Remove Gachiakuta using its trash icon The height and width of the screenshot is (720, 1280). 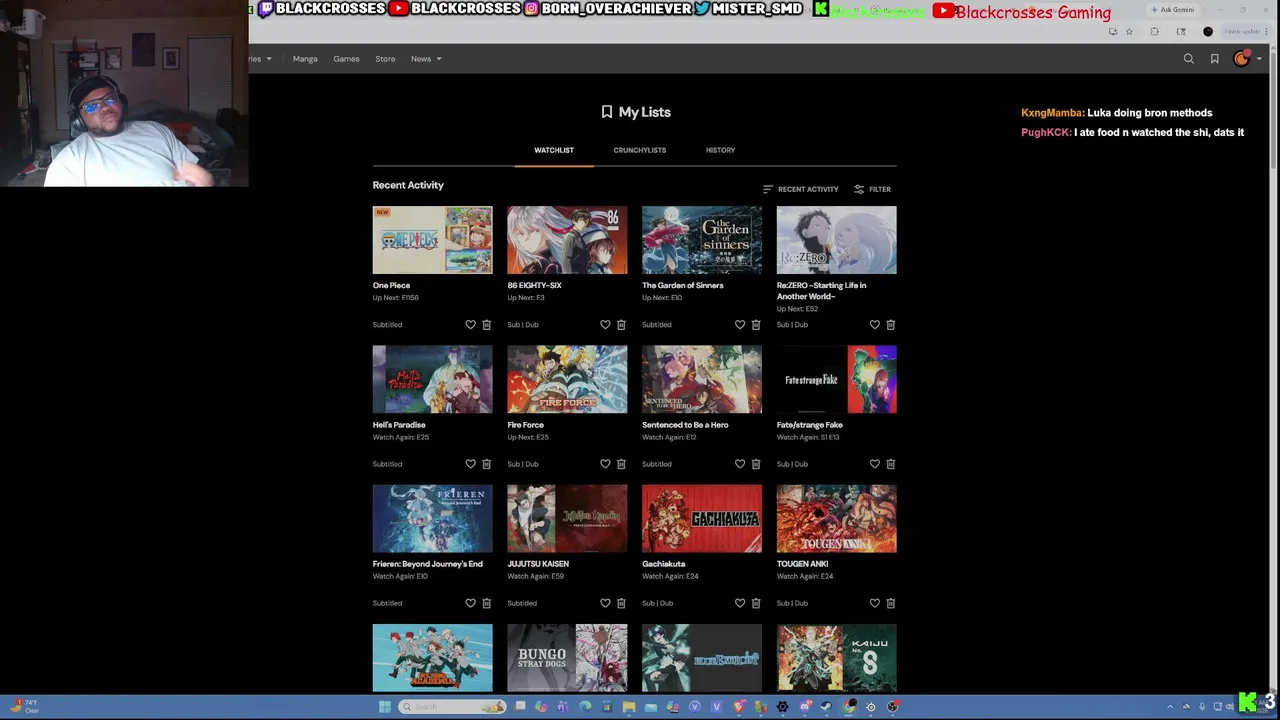point(756,603)
